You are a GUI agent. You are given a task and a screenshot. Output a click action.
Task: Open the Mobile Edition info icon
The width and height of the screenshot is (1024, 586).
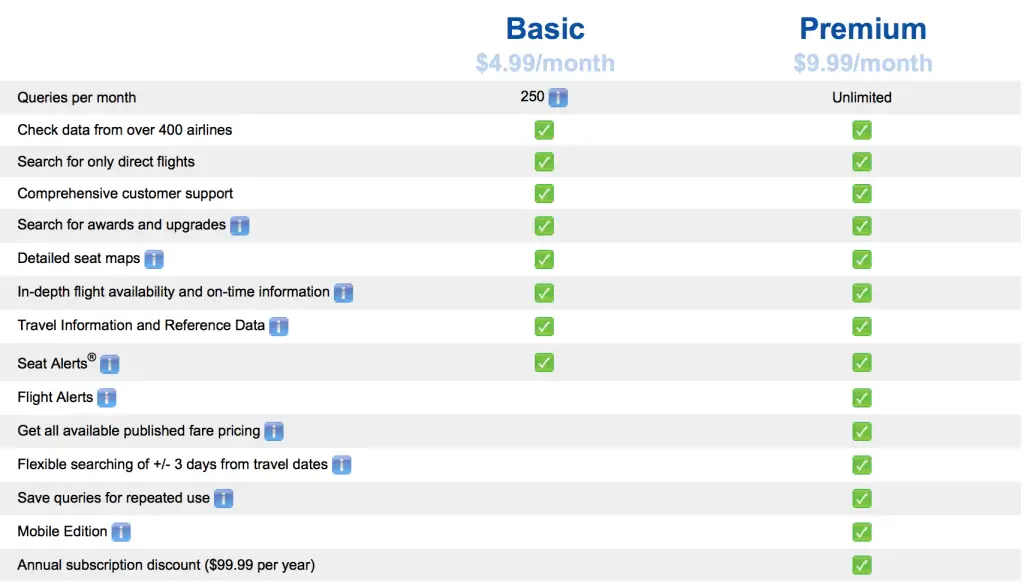tap(121, 532)
